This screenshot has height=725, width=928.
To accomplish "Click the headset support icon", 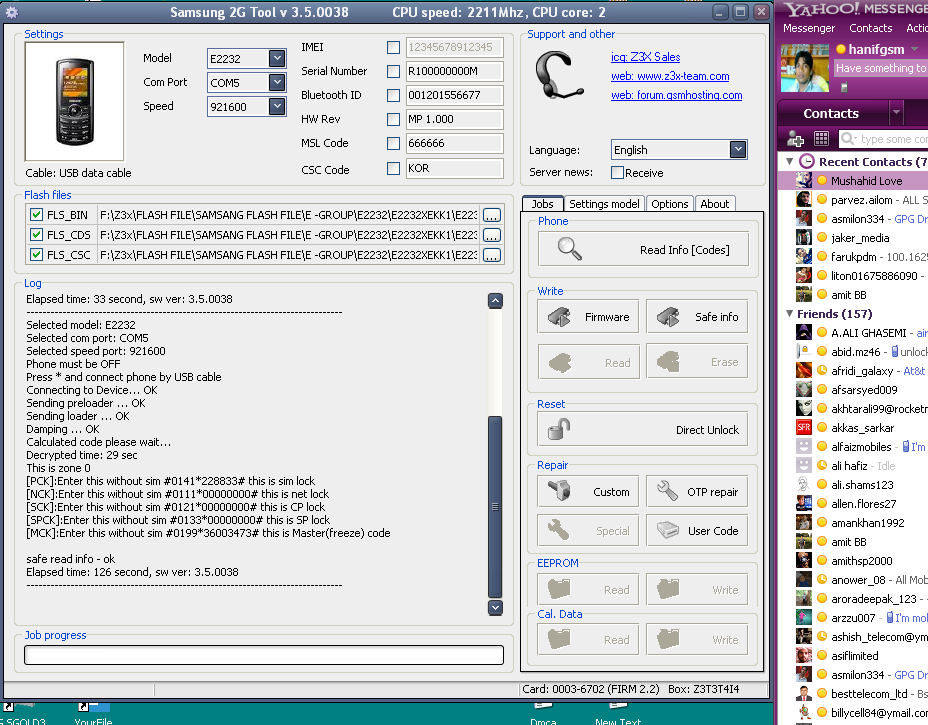I will [x=558, y=75].
